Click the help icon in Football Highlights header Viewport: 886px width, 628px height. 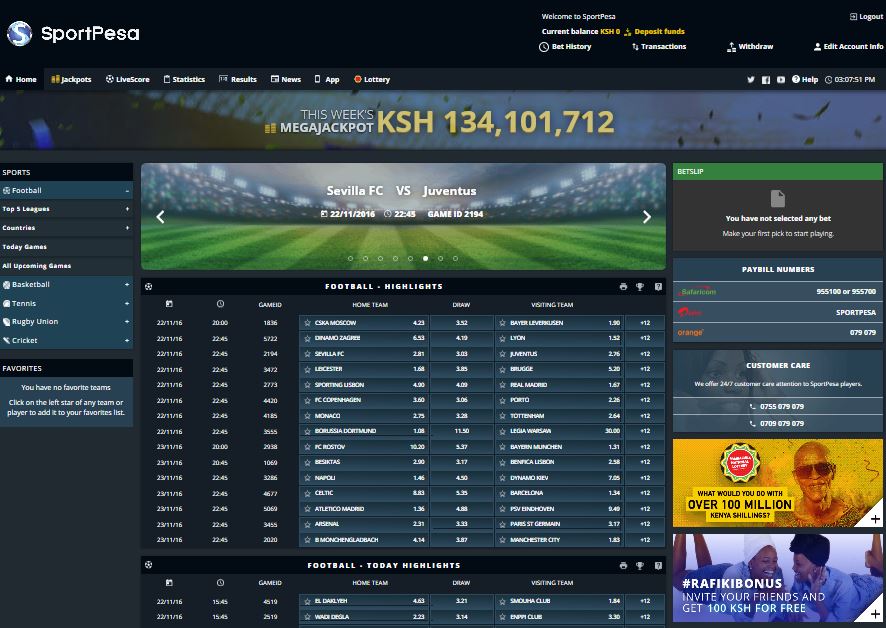658,287
